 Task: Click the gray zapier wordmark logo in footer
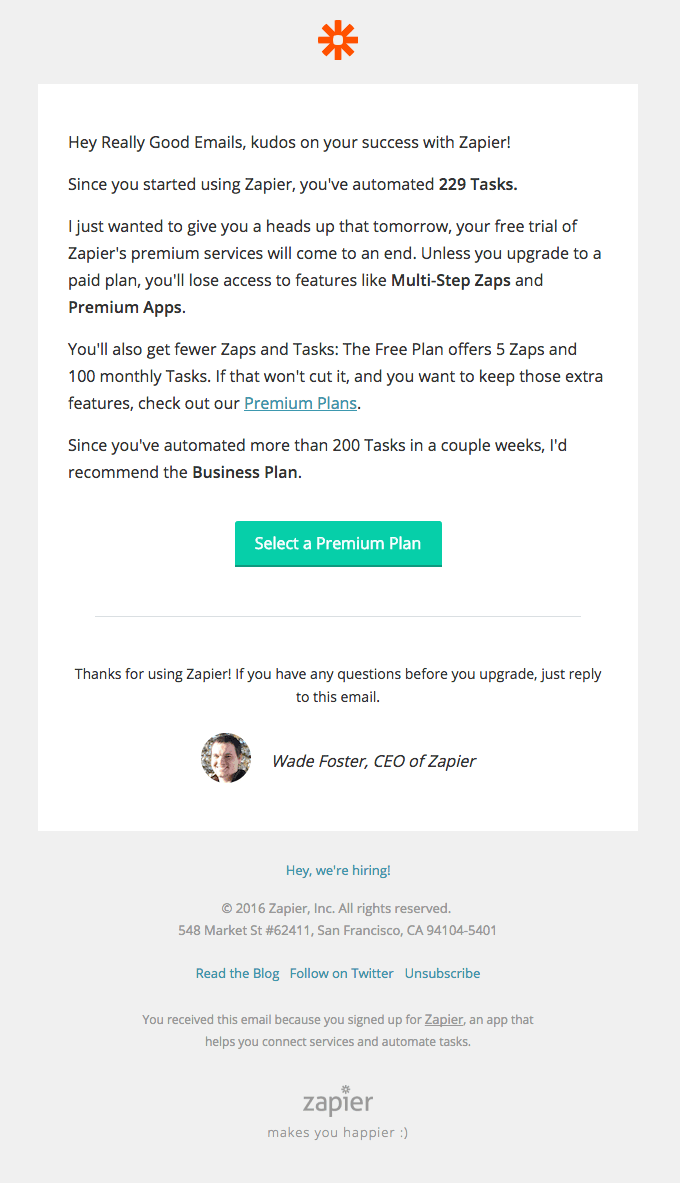pyautogui.click(x=337, y=1100)
